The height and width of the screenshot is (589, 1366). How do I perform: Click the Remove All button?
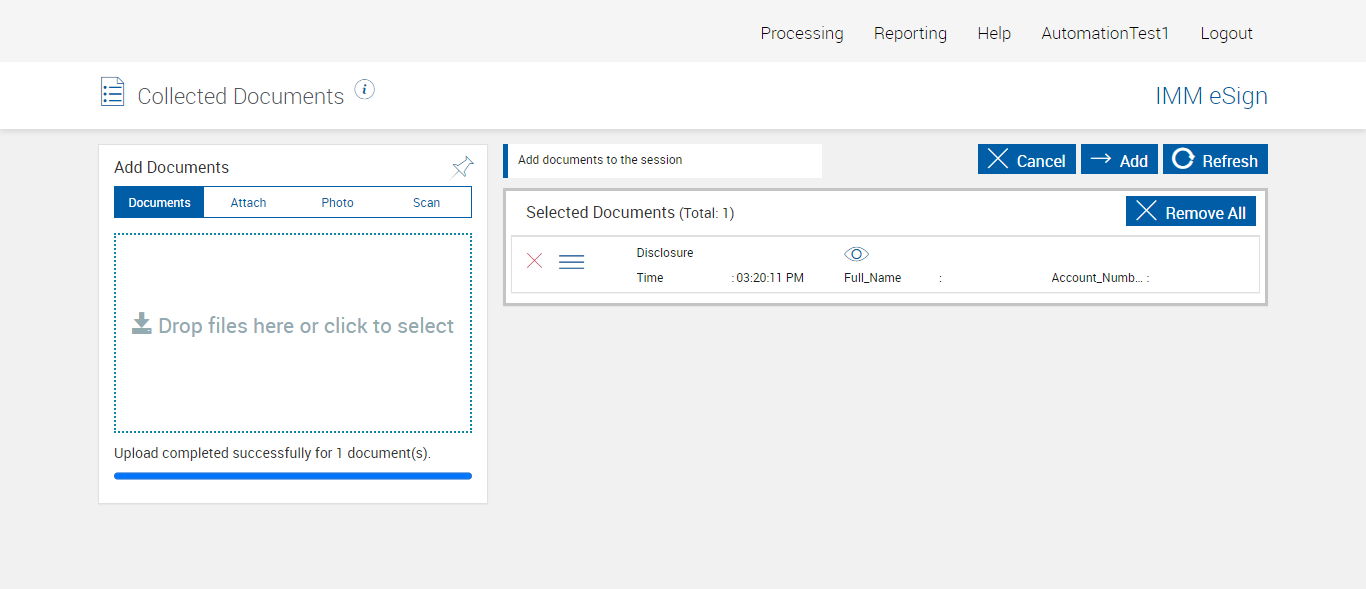1190,212
